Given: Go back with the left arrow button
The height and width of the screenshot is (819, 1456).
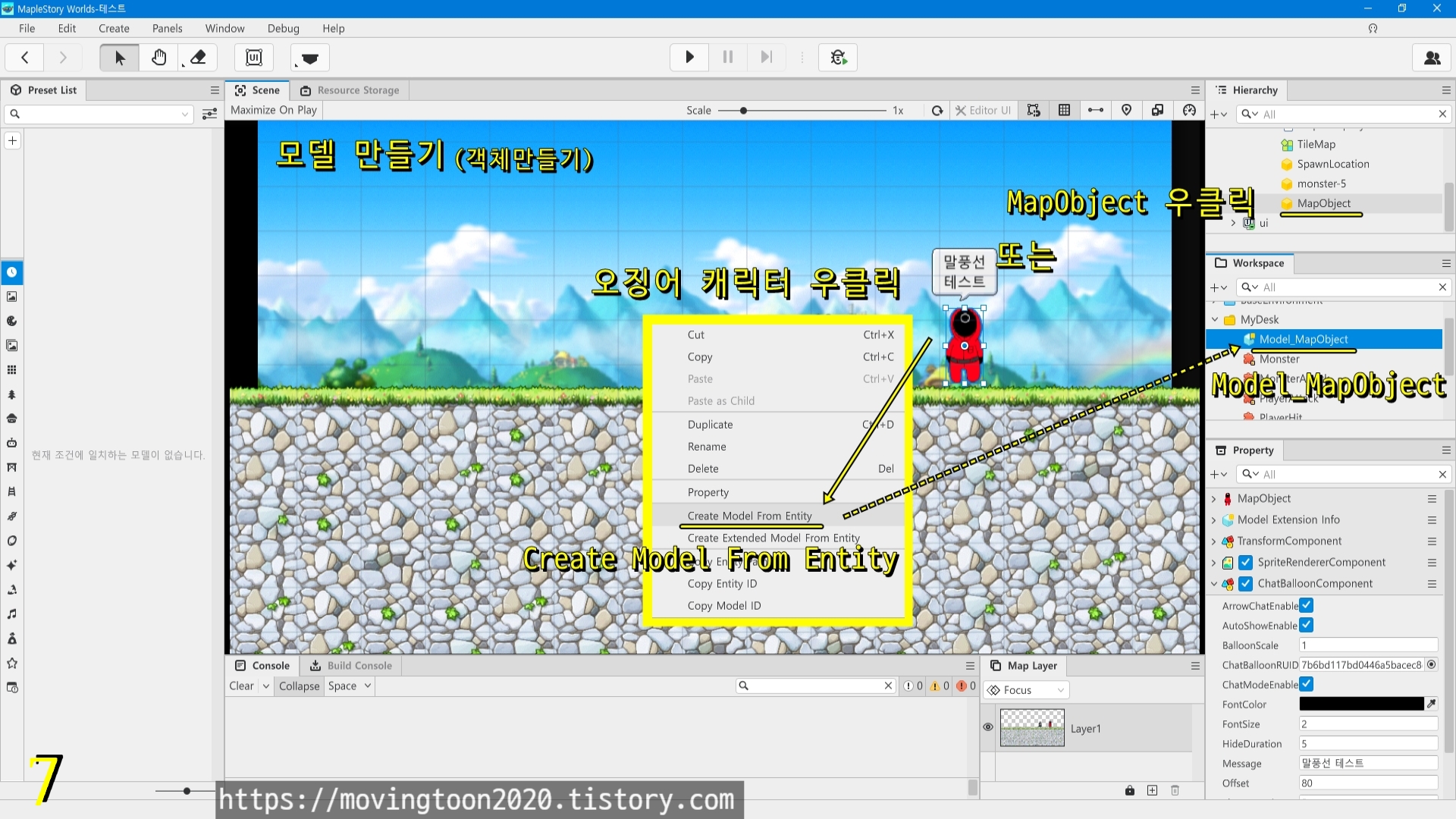Looking at the screenshot, I should (25, 58).
